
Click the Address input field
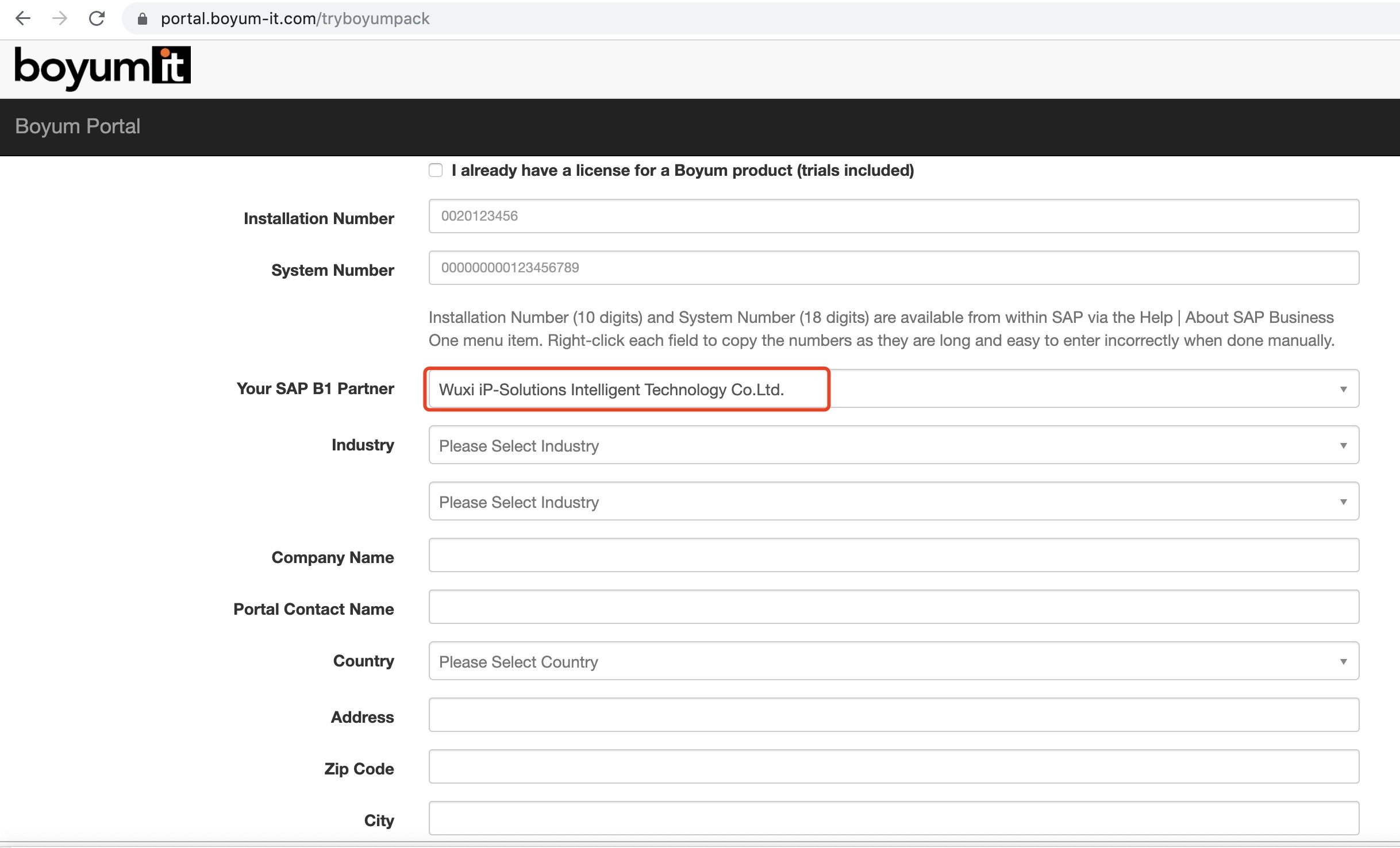click(x=894, y=715)
